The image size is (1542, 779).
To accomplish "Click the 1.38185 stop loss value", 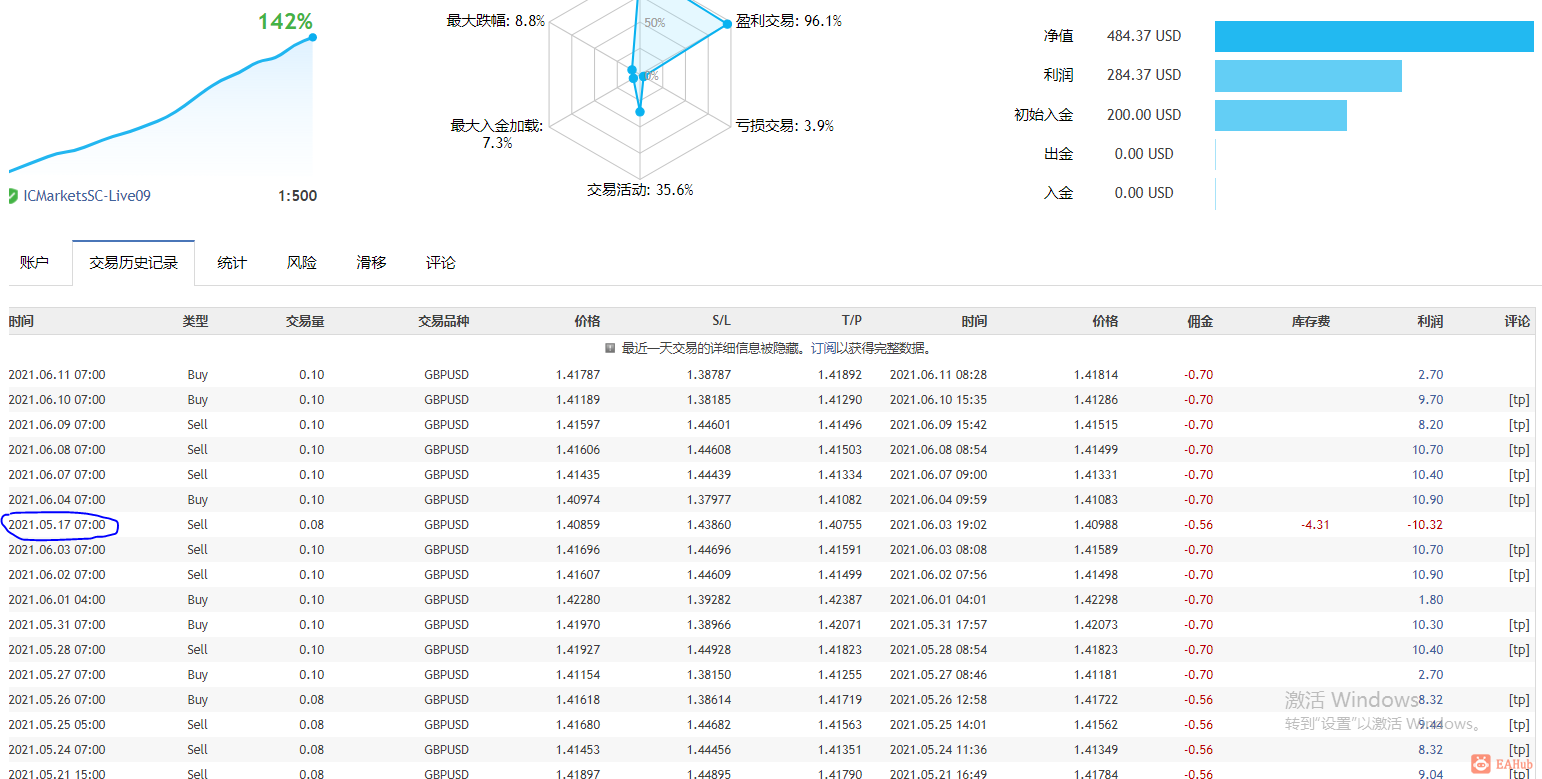I will pyautogui.click(x=709, y=400).
